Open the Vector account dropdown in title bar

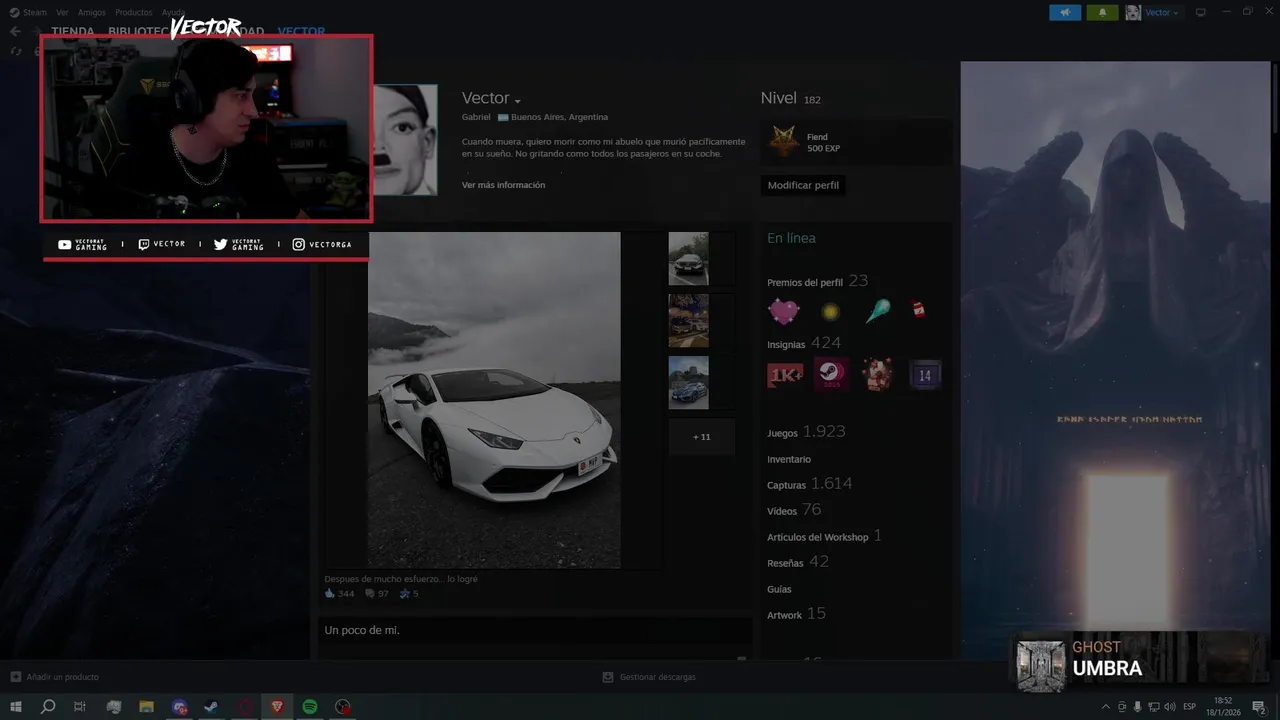(1162, 13)
